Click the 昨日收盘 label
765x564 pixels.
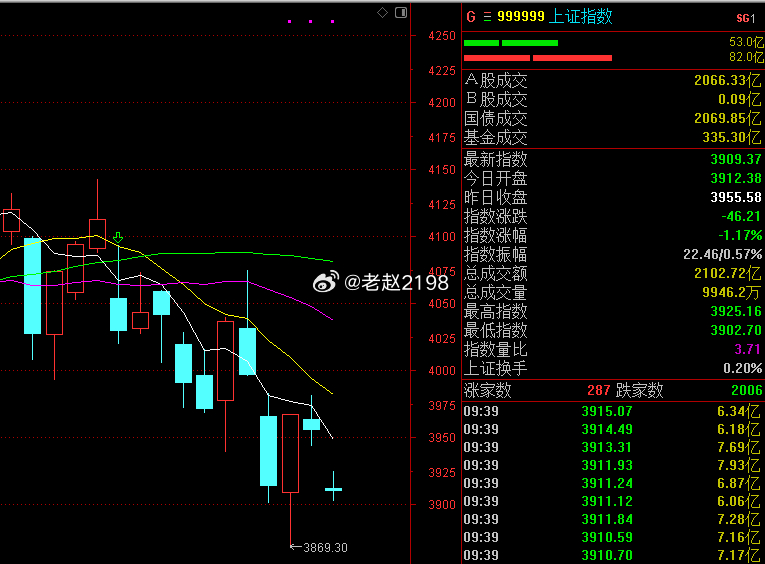496,198
